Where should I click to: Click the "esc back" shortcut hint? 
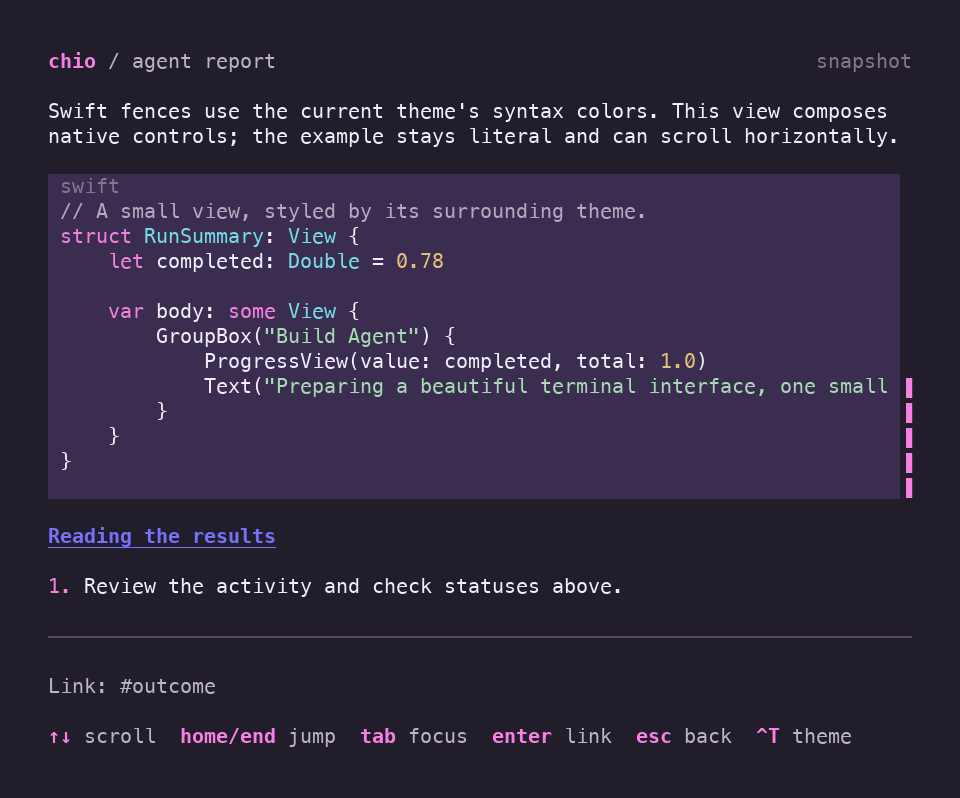(683, 736)
